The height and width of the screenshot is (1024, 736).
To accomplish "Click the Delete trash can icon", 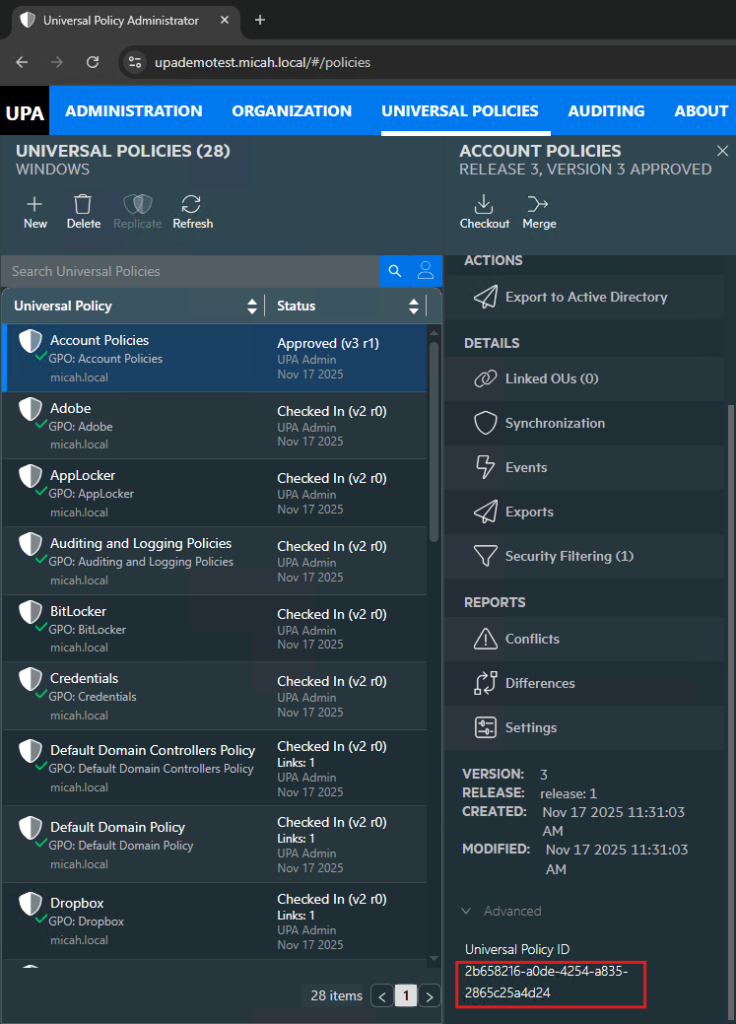I will (x=83, y=205).
